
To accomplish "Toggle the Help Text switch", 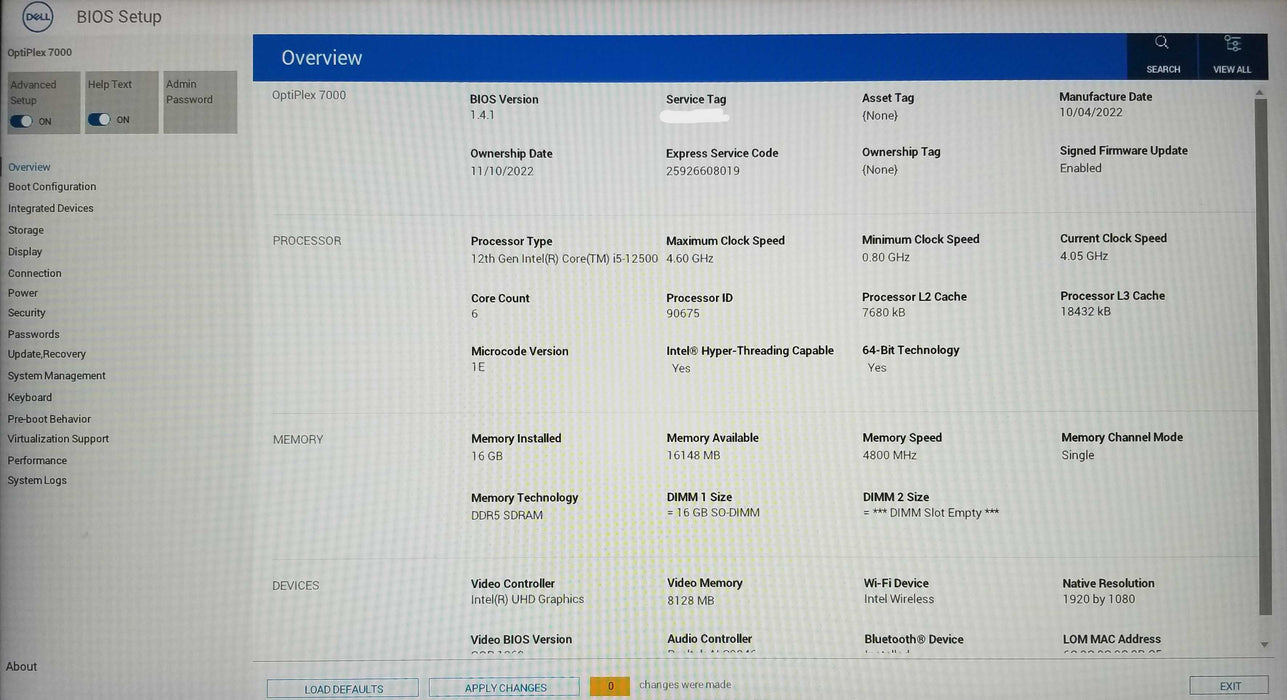I will (99, 120).
